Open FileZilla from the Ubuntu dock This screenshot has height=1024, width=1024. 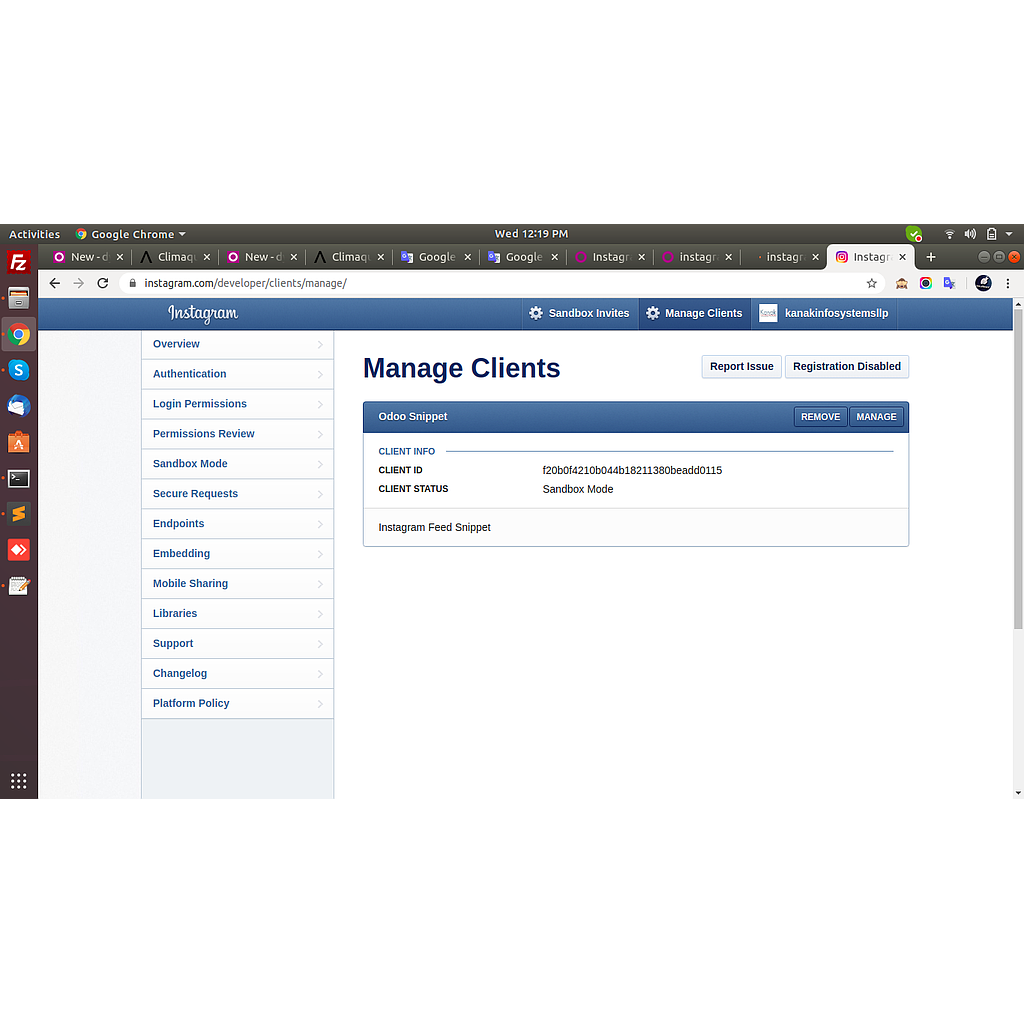(x=18, y=263)
